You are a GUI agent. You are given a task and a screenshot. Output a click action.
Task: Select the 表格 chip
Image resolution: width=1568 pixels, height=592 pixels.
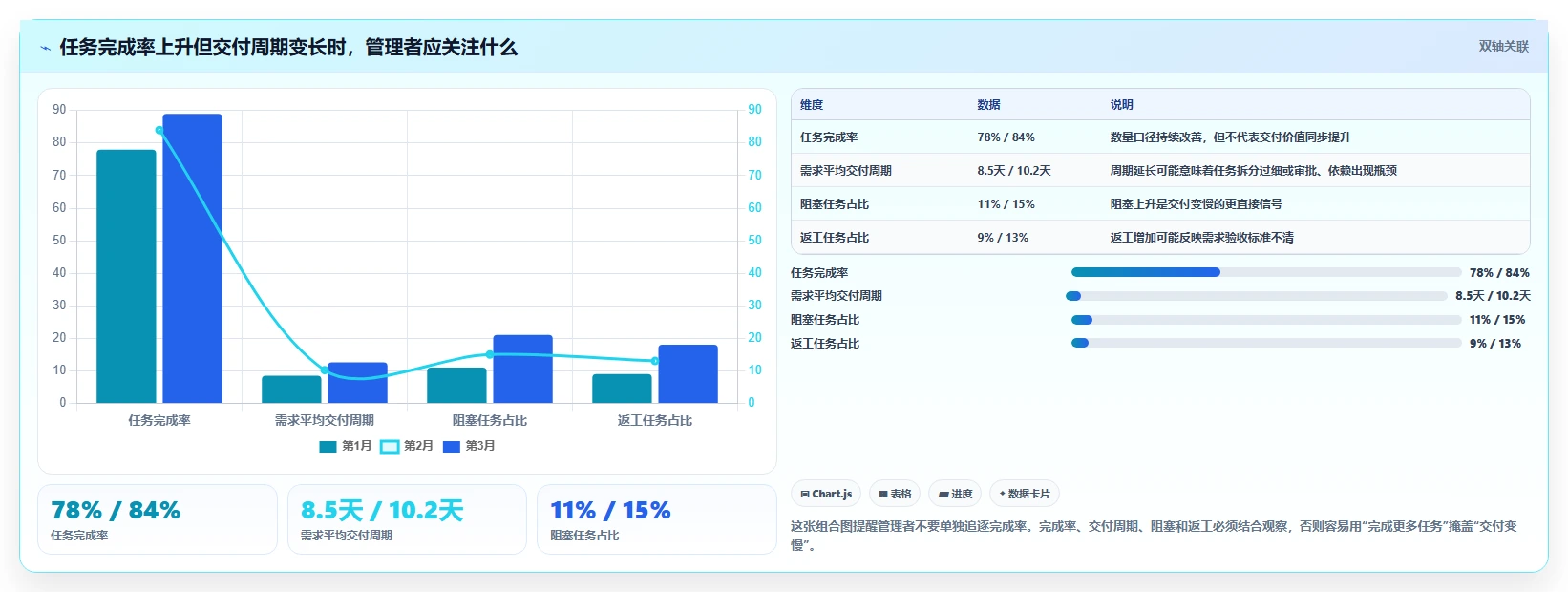[895, 494]
